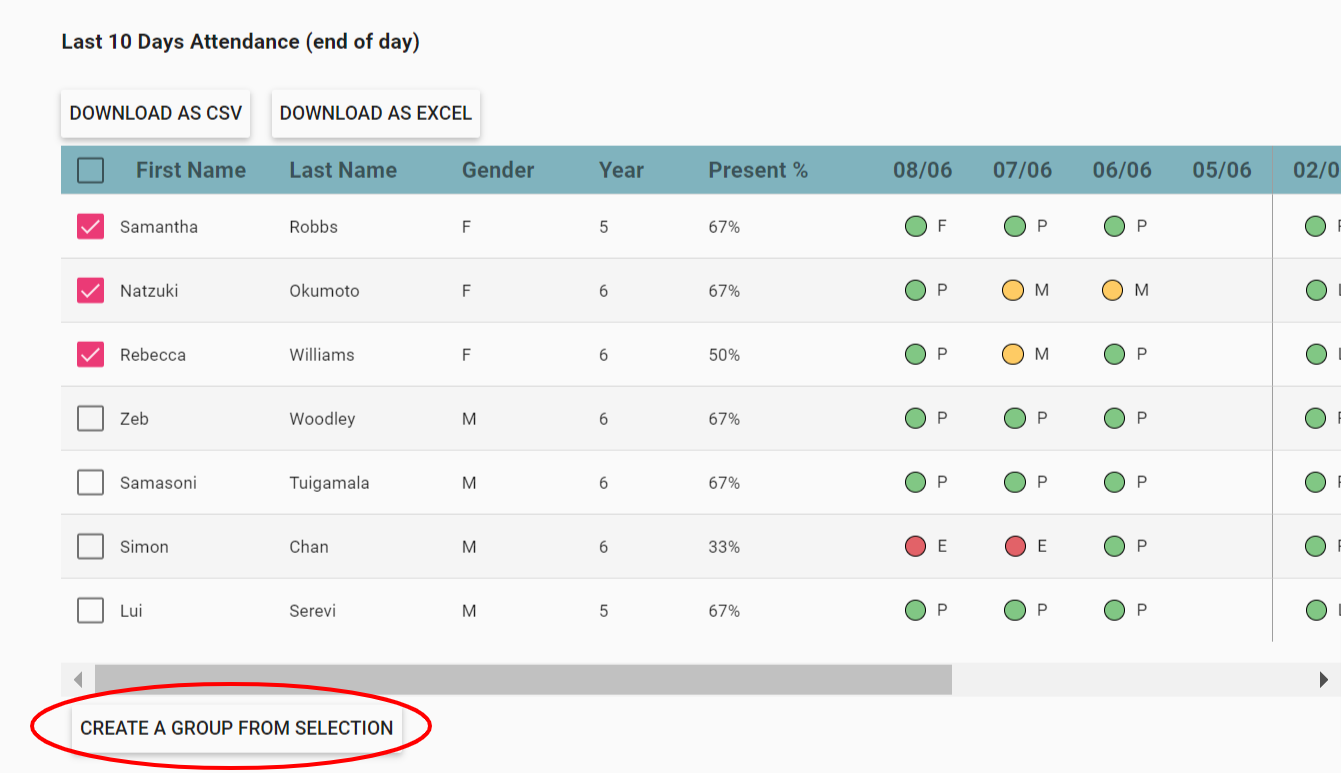Click Simon Chan's red 08/06 attendance dot
This screenshot has width=1341, height=773.
pyautogui.click(x=915, y=546)
